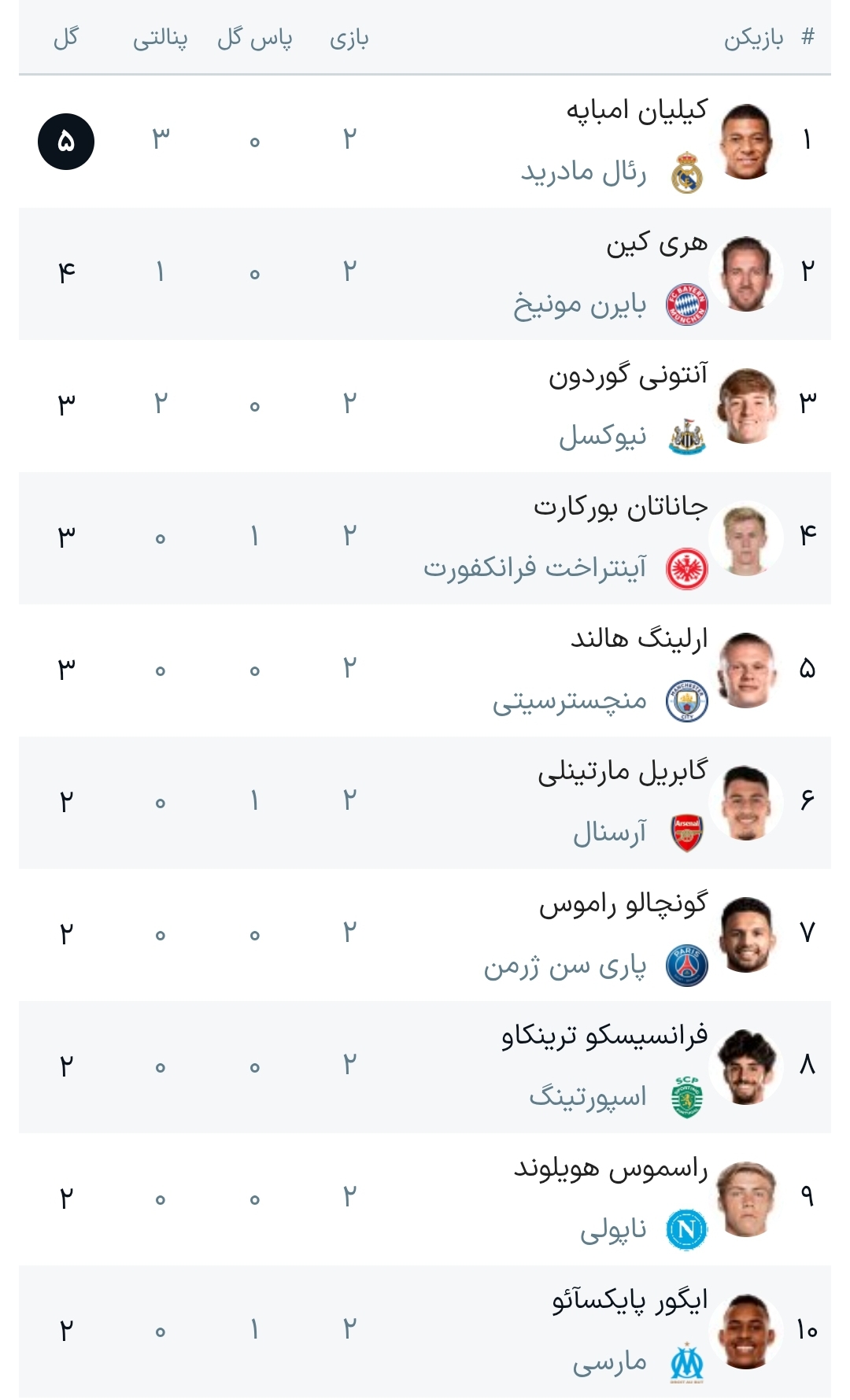Click the Sporting CP club crest
The height and width of the screenshot is (1400, 850).
[x=687, y=1098]
